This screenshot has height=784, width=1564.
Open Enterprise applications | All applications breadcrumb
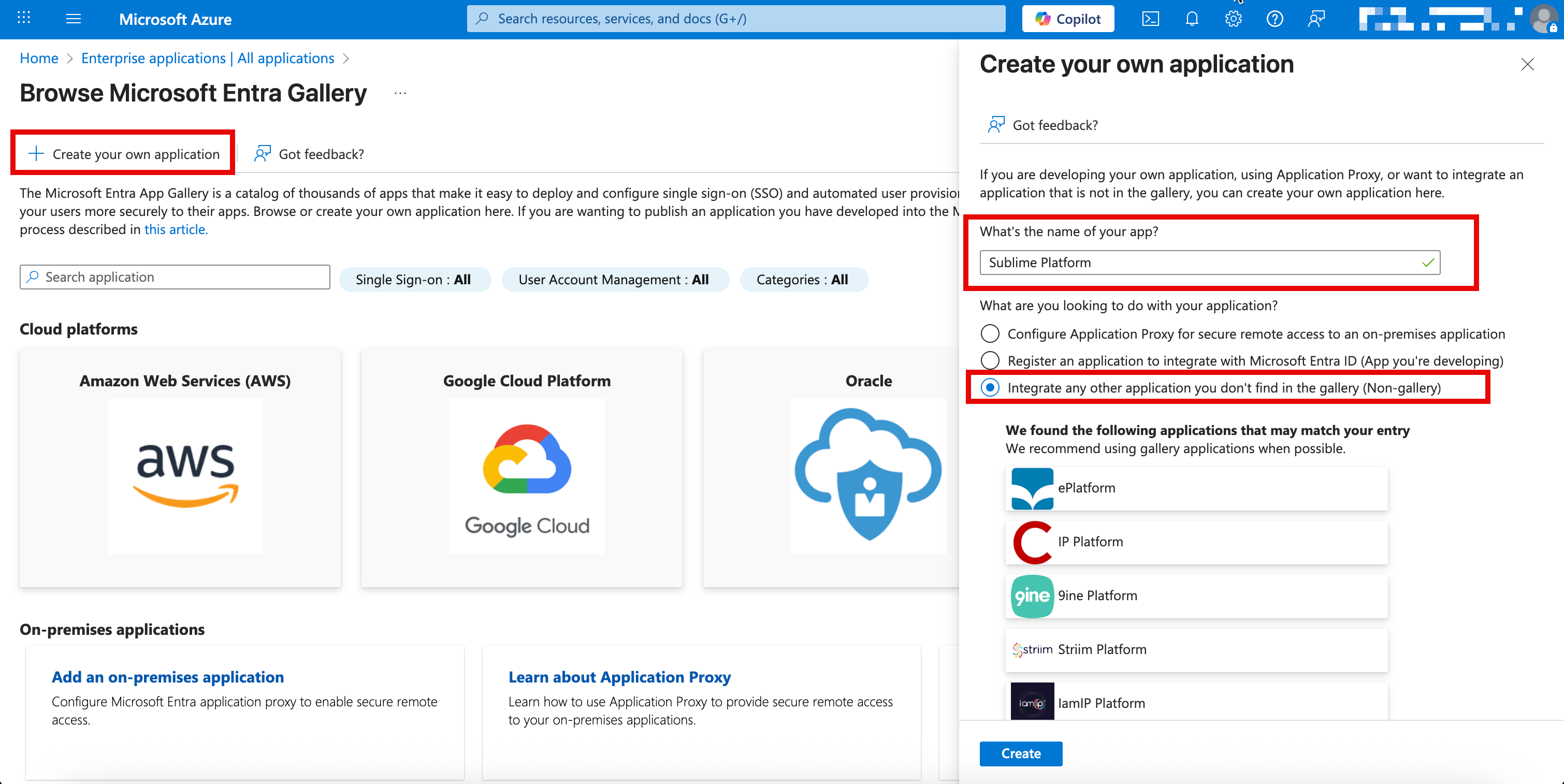coord(208,59)
